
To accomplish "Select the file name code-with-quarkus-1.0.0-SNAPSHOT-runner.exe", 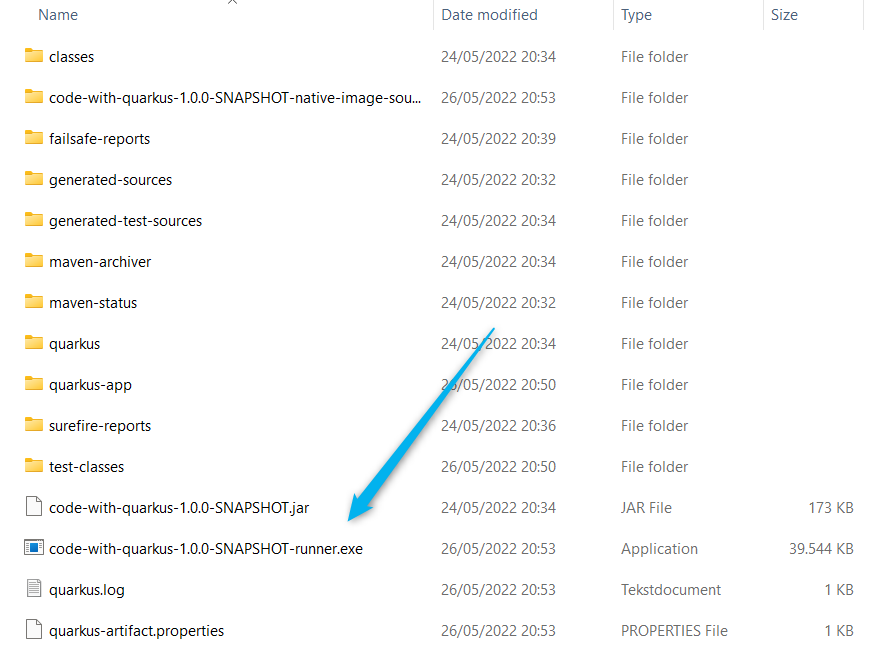I will (x=206, y=549).
